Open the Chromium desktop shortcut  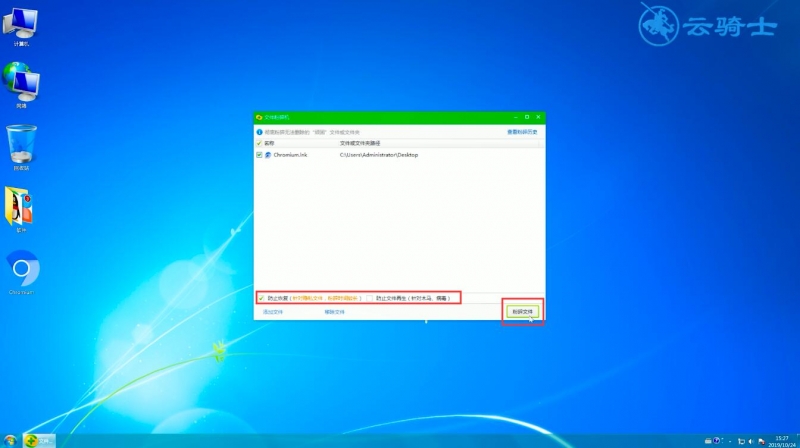pos(21,272)
